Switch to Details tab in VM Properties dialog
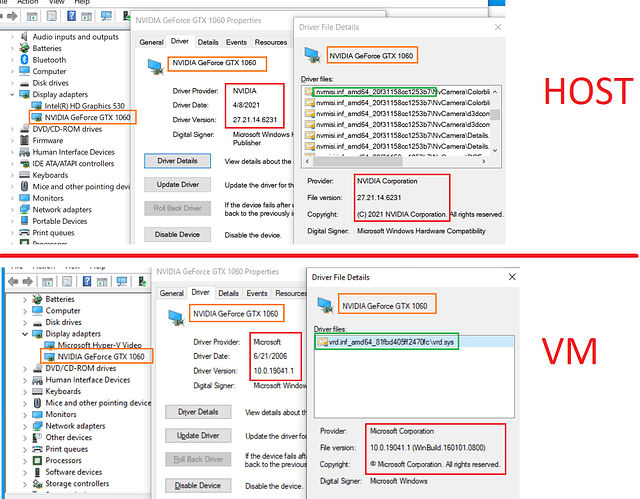640x499 pixels. (x=229, y=293)
